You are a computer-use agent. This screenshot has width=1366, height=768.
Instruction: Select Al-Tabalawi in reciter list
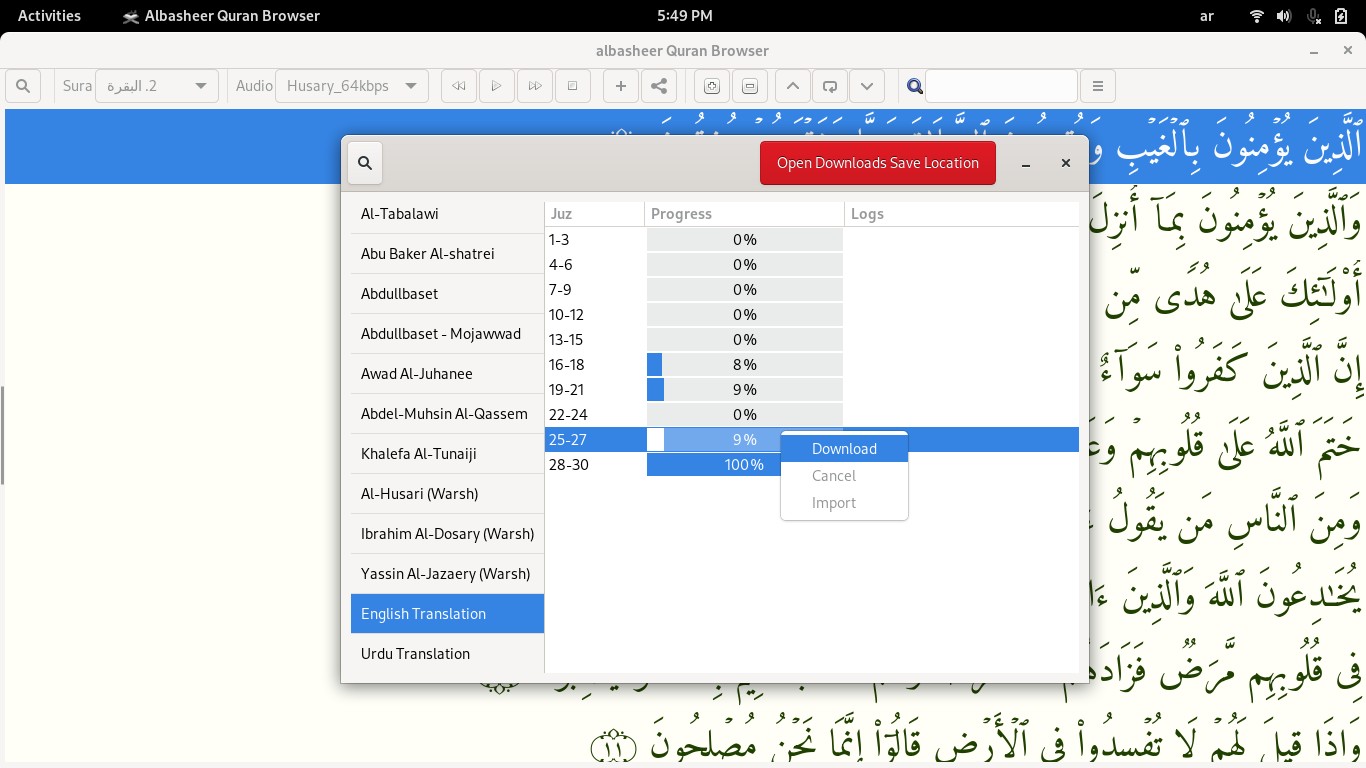(x=447, y=214)
